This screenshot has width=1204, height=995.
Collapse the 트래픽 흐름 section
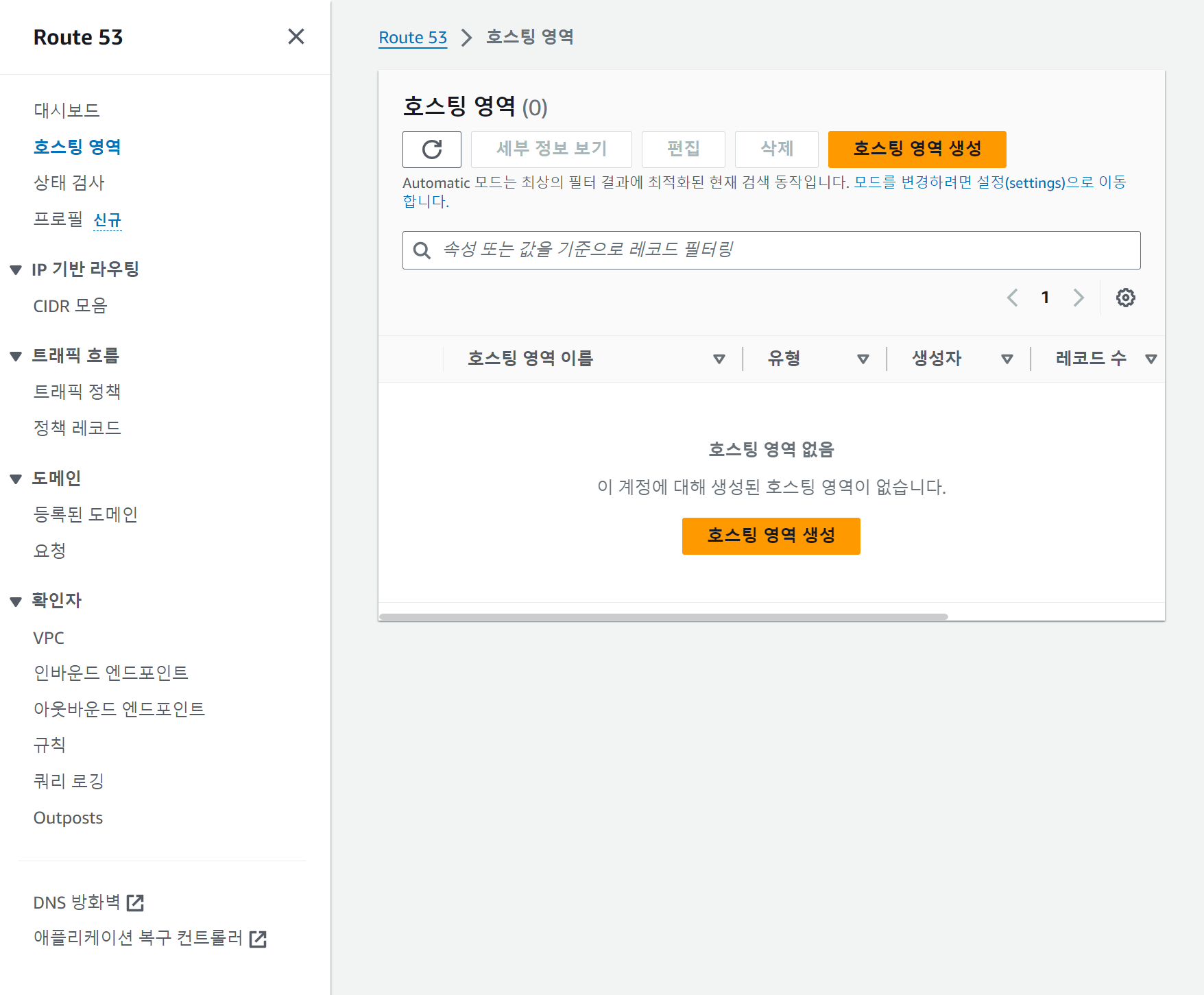16,356
